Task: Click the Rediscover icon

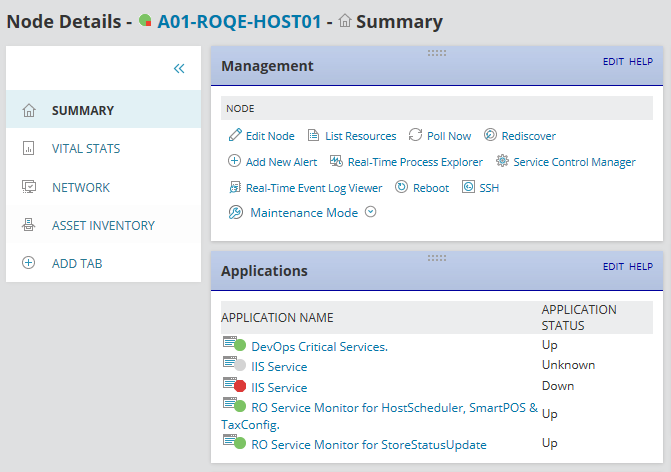Action: click(x=491, y=136)
